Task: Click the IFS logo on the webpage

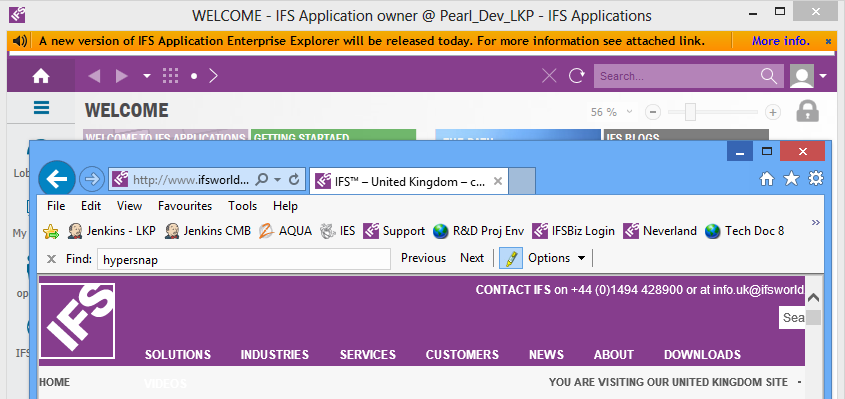Action: point(77,321)
